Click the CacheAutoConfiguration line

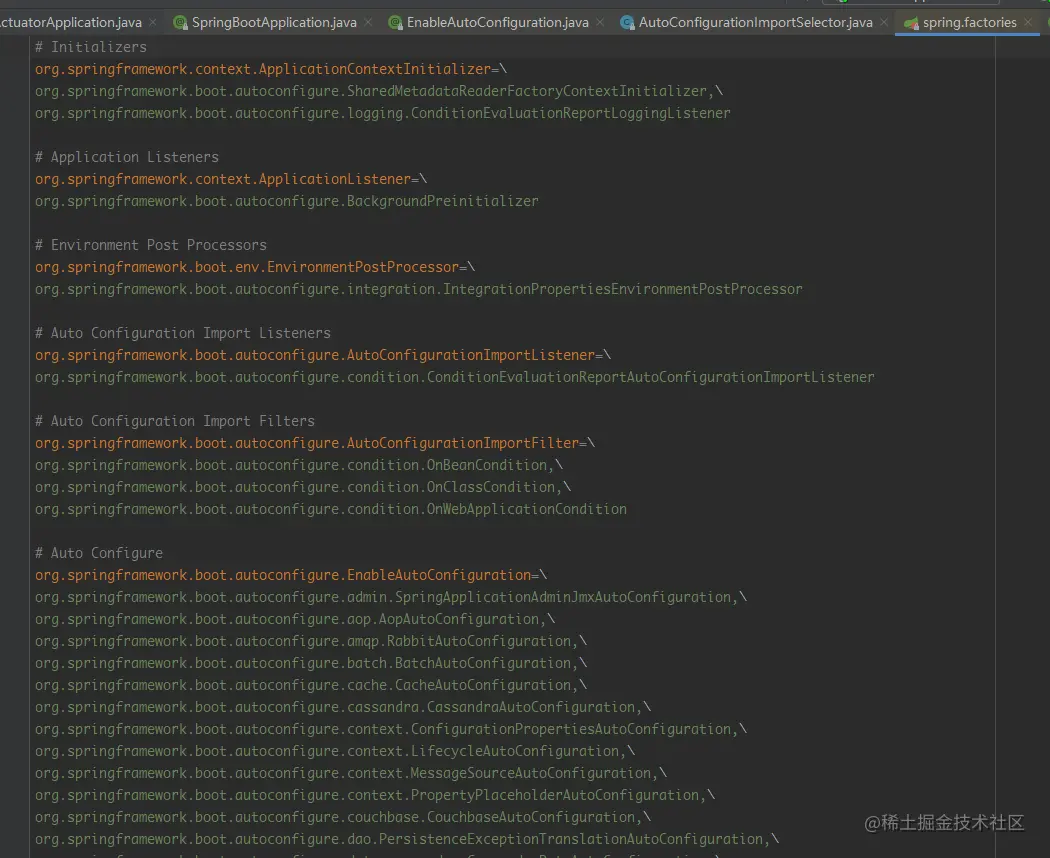tap(311, 685)
